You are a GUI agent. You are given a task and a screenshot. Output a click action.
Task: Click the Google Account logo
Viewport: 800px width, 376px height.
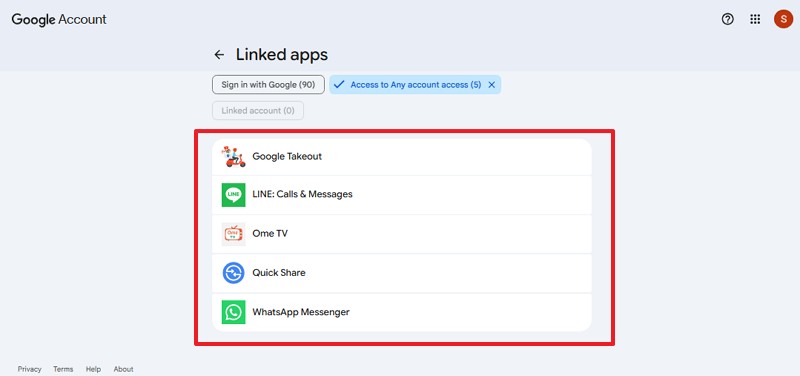pos(59,20)
